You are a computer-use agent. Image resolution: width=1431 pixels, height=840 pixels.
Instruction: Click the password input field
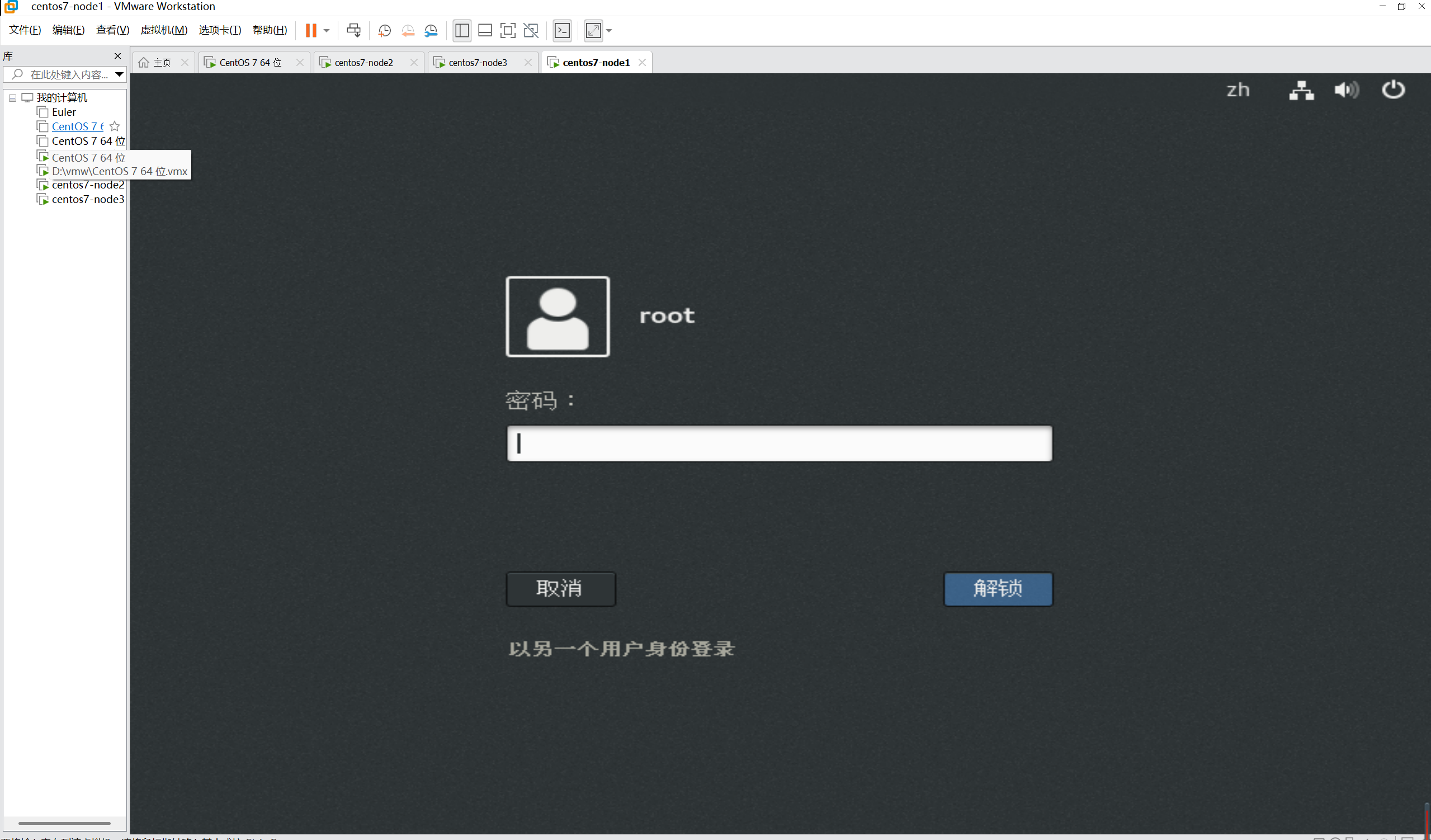(x=779, y=443)
